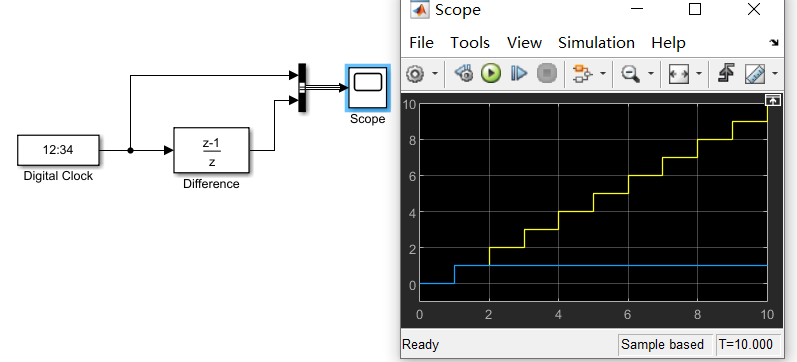Select the Difference block
This screenshot has height=362, width=797.
click(x=211, y=150)
